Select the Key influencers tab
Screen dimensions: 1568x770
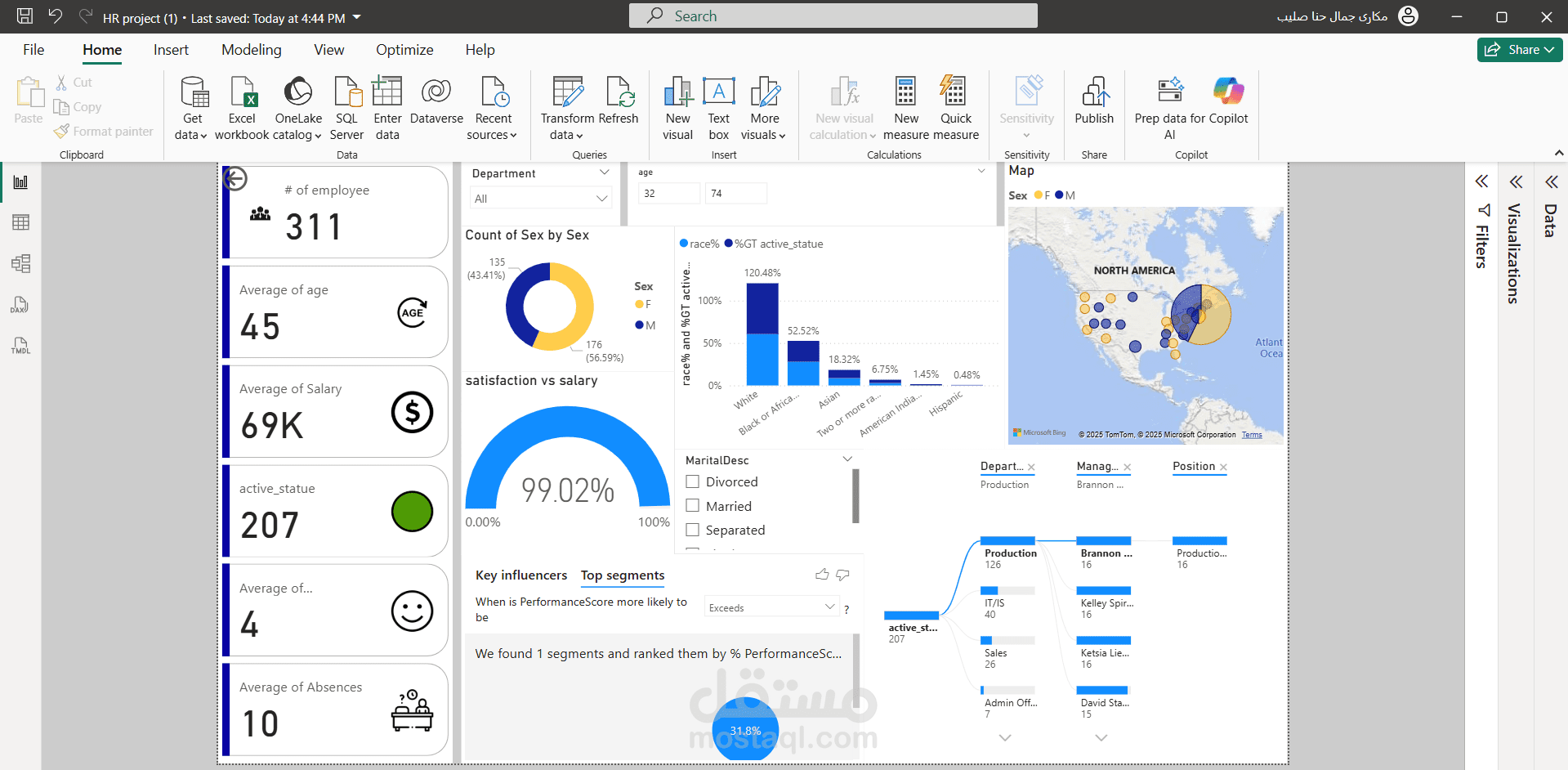[x=521, y=575]
